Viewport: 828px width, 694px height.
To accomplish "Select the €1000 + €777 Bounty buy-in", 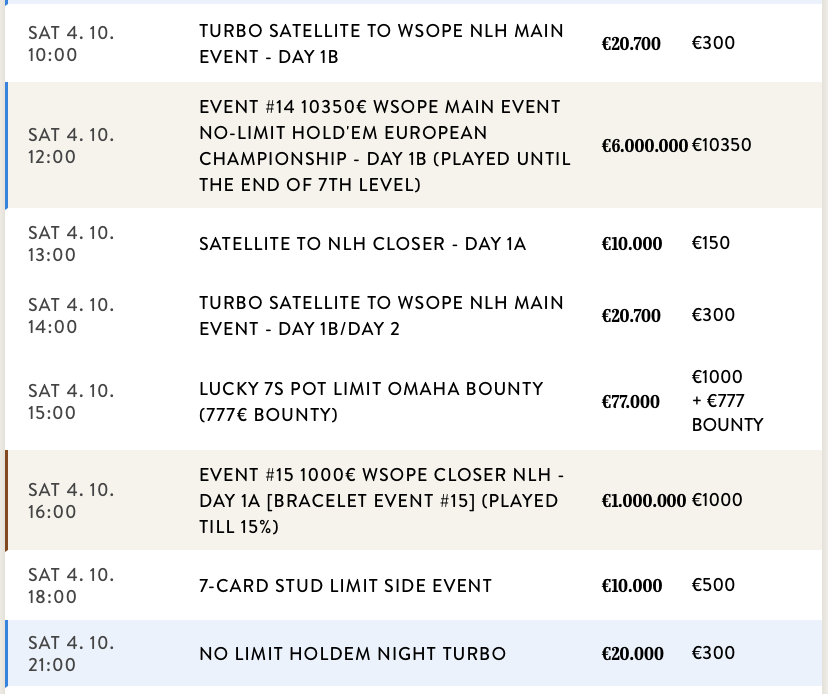I will (727, 401).
